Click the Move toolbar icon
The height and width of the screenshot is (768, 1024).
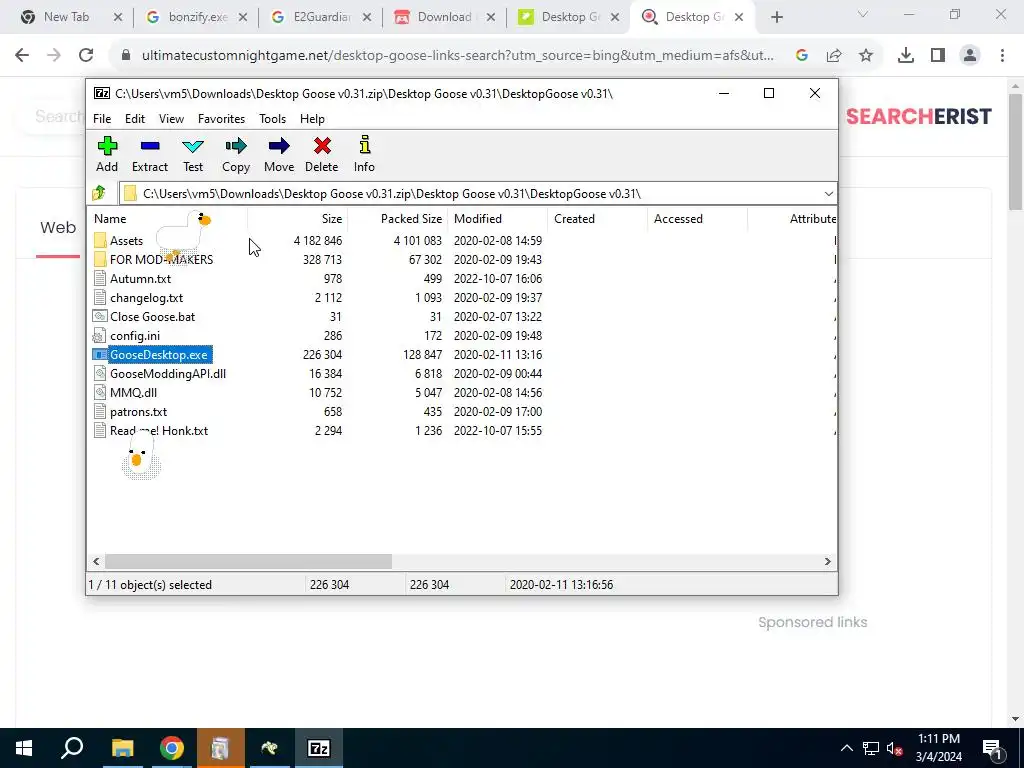(x=279, y=154)
